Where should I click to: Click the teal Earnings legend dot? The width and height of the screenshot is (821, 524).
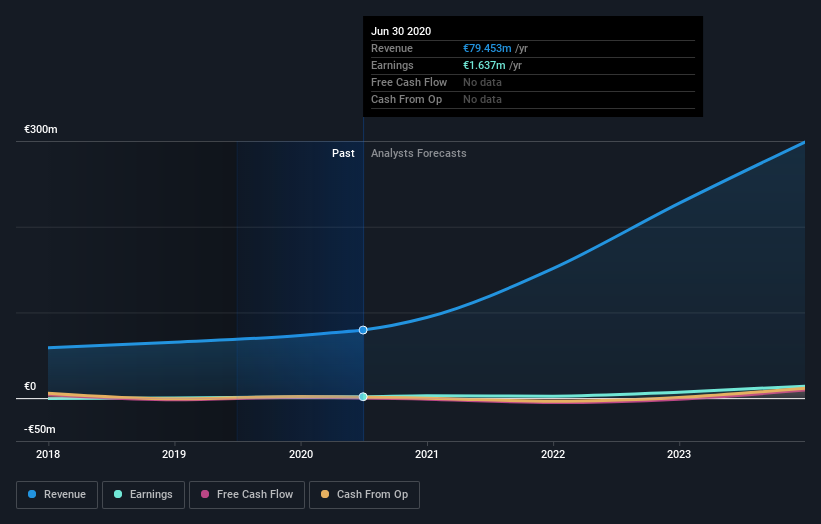[x=118, y=494]
